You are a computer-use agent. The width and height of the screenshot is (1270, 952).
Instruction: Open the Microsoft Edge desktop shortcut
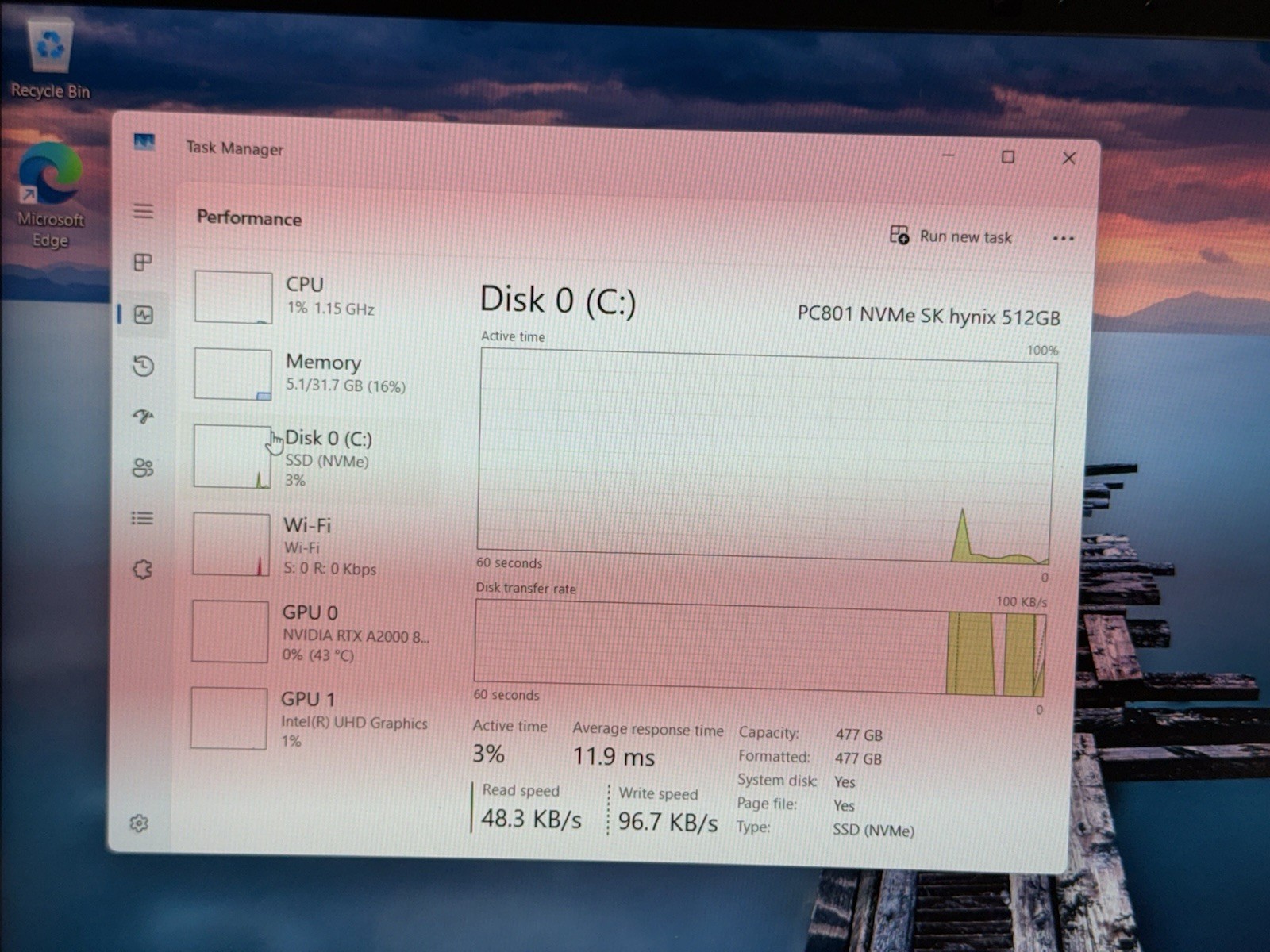50,195
